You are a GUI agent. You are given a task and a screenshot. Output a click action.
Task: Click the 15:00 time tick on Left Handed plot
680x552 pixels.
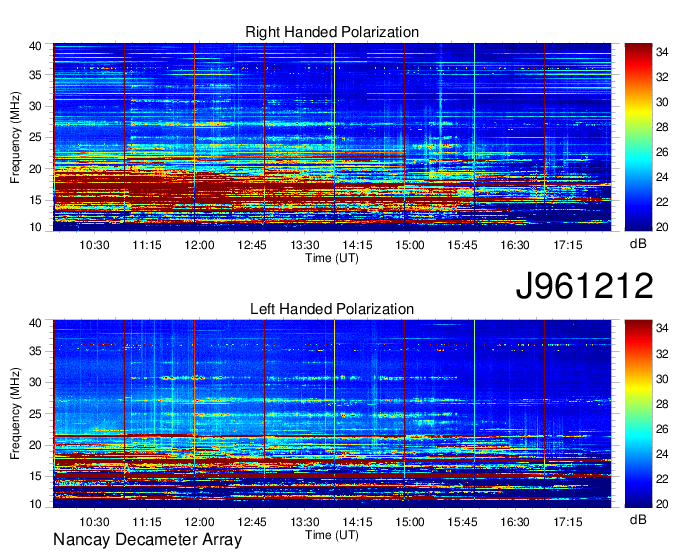(x=410, y=522)
